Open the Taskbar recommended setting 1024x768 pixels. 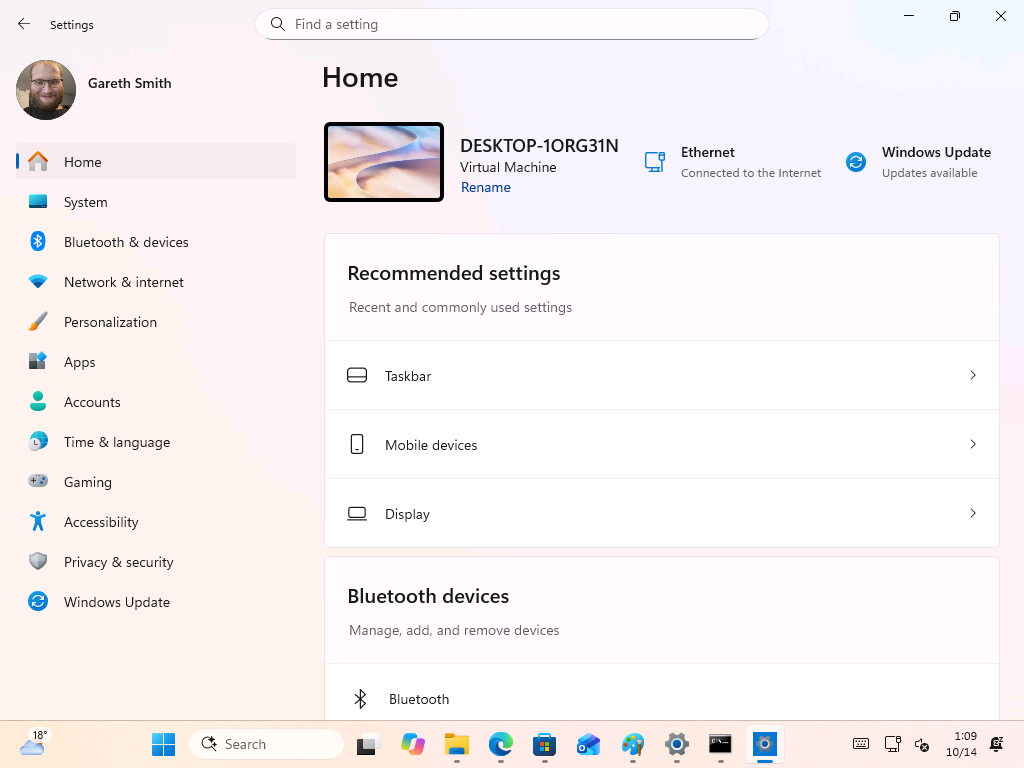pyautogui.click(x=662, y=376)
